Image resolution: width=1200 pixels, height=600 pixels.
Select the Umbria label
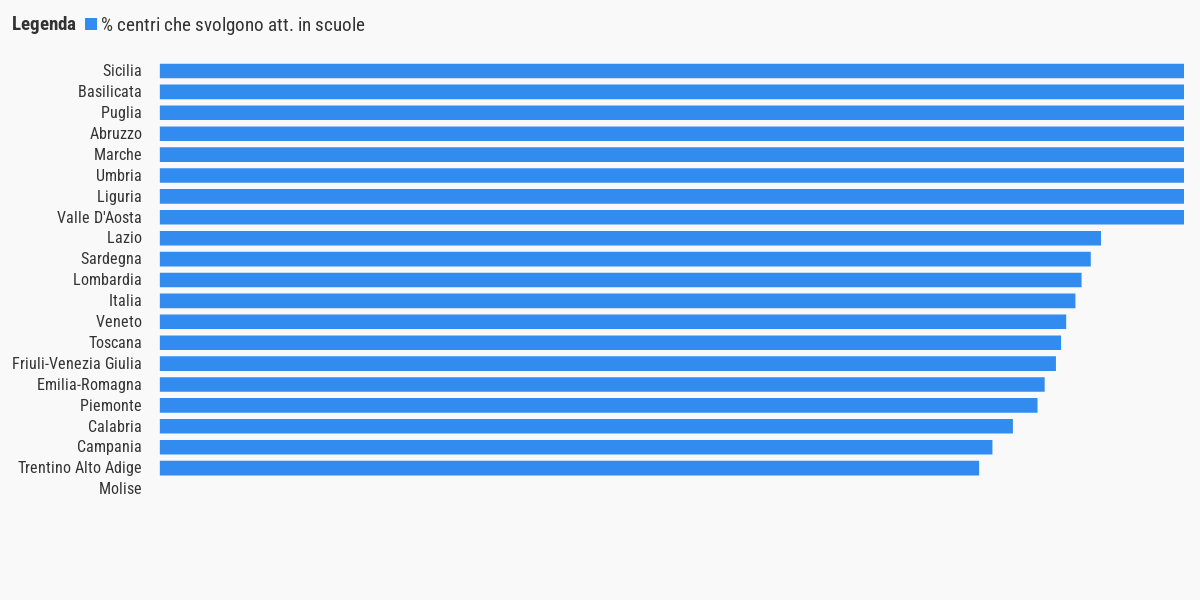(119, 176)
